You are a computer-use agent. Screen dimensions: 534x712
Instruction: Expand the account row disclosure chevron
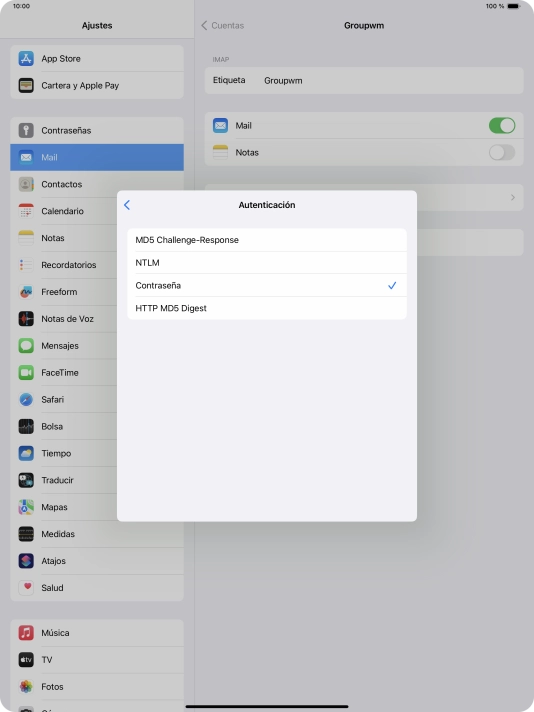pos(513,198)
